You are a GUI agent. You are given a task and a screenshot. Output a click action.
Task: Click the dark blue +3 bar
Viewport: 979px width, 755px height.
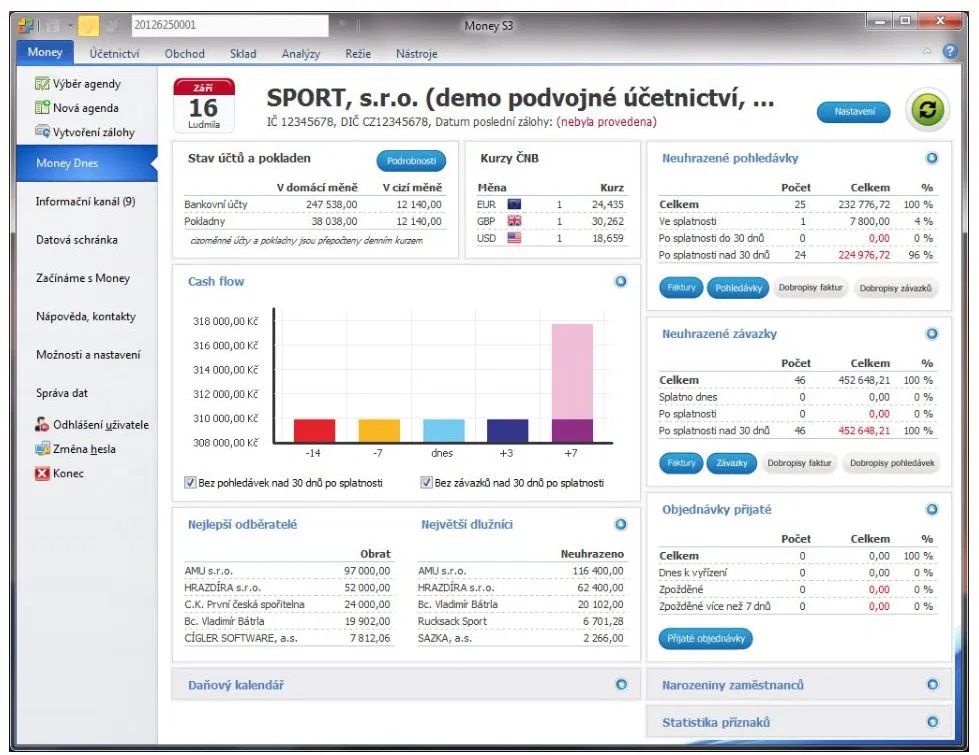[508, 431]
